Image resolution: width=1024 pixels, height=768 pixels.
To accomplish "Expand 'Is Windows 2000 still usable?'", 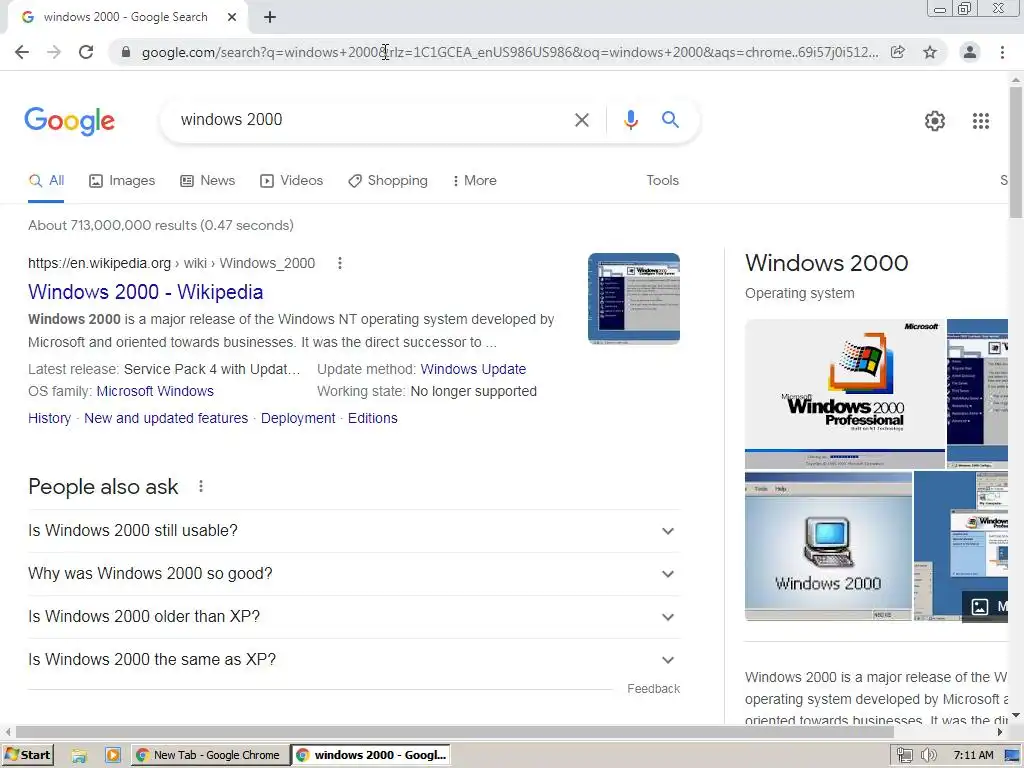I will (x=354, y=531).
